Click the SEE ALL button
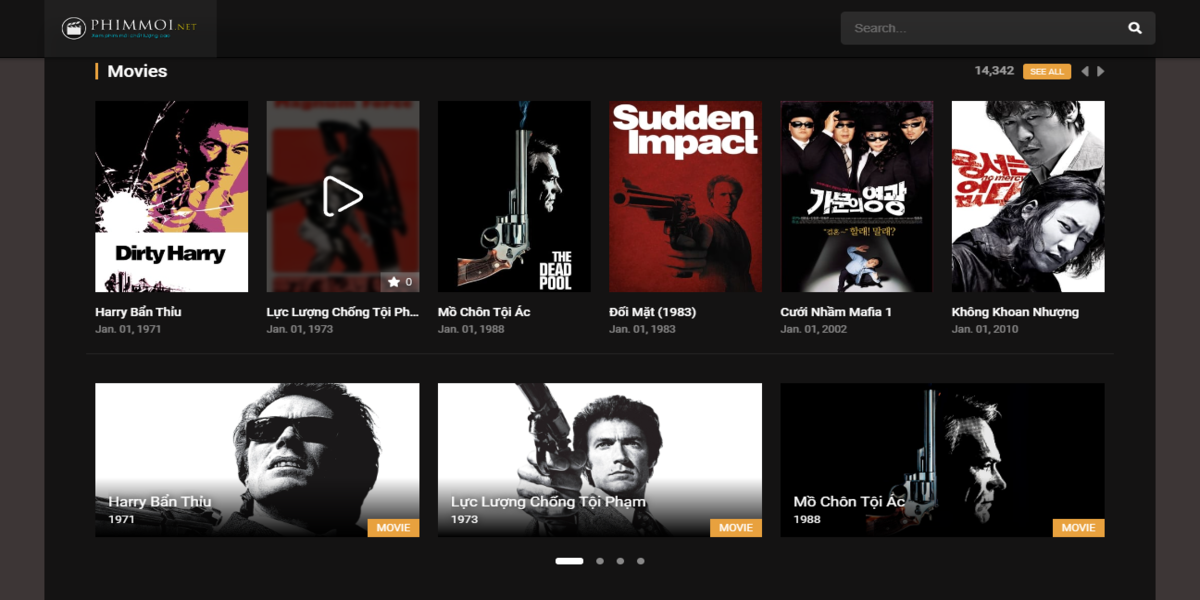 pyautogui.click(x=1046, y=72)
